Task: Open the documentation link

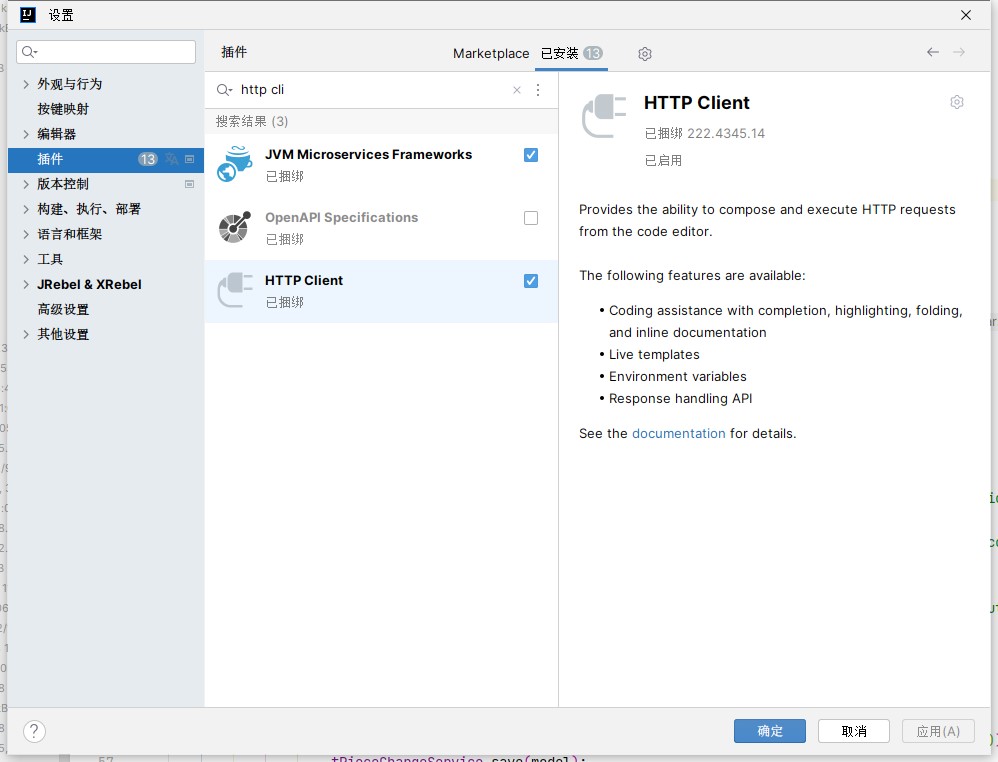Action: coord(678,434)
